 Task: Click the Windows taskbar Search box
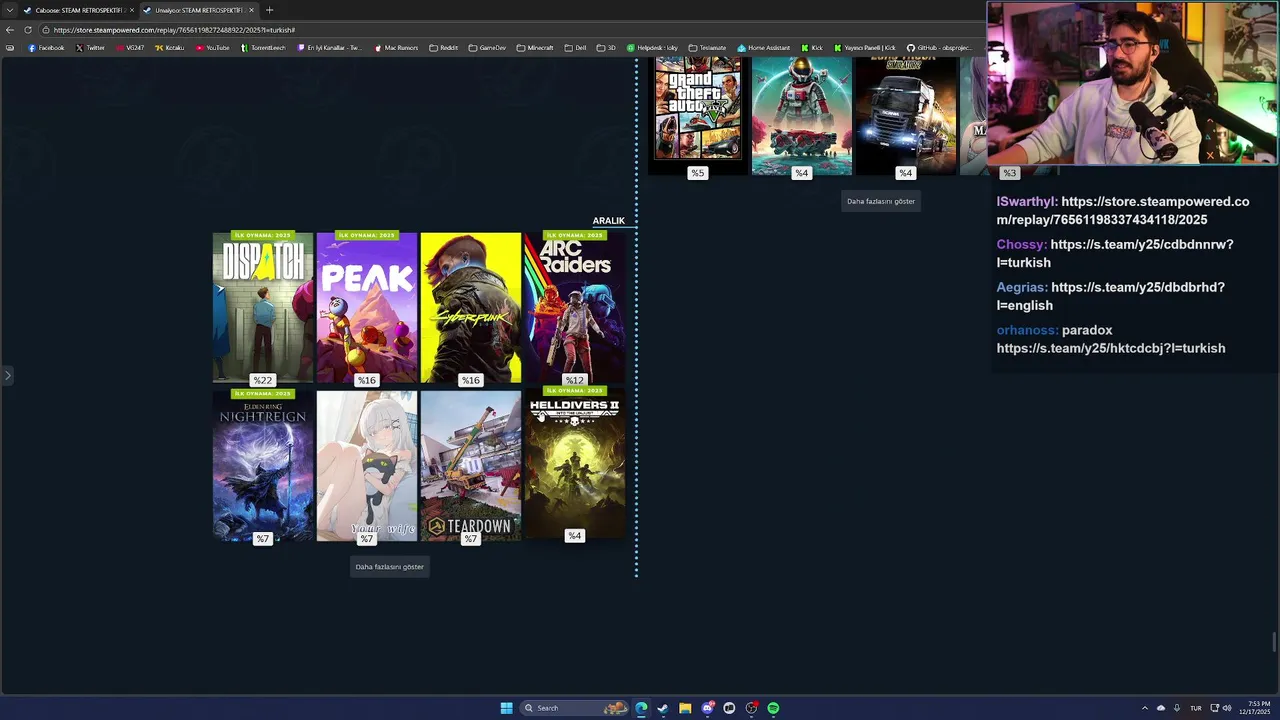pos(574,708)
